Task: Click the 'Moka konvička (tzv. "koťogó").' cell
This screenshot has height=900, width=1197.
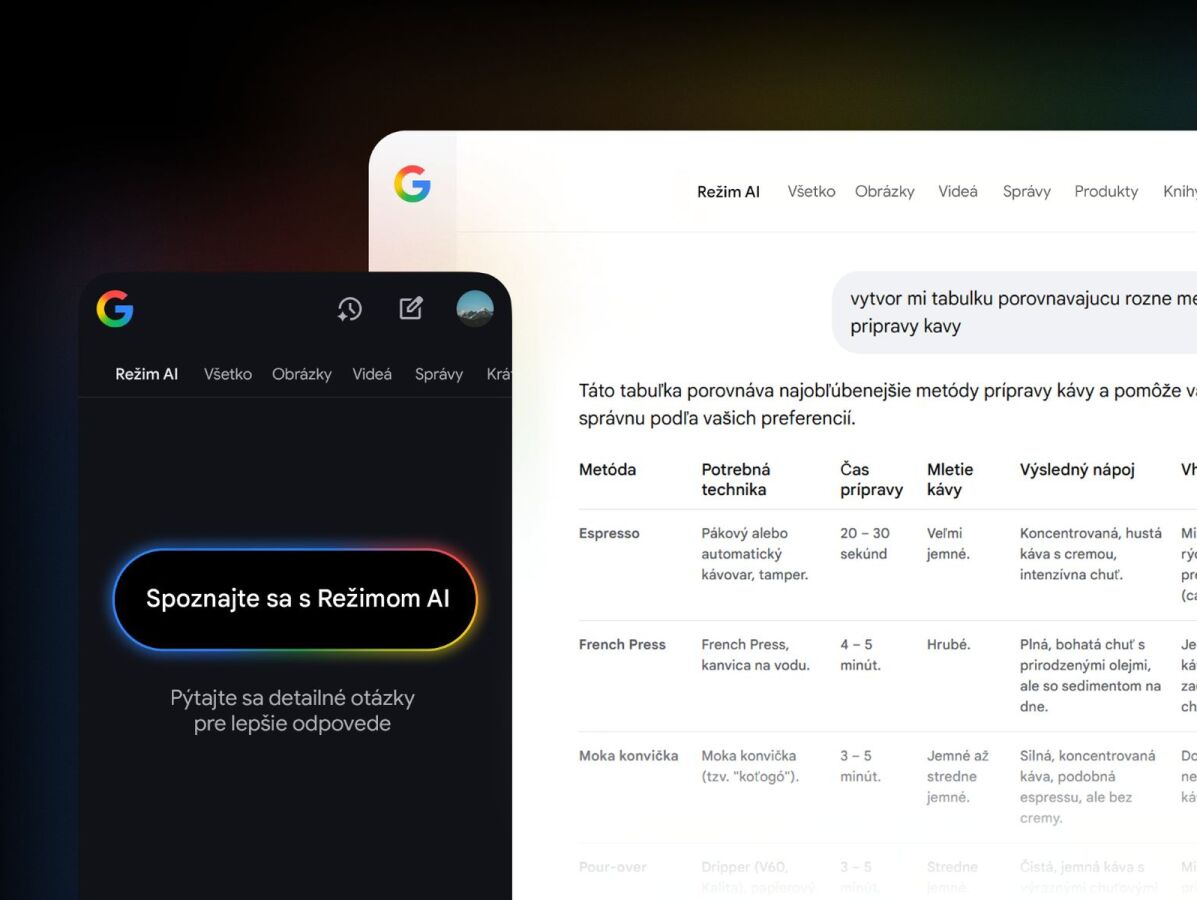Action: click(750, 766)
